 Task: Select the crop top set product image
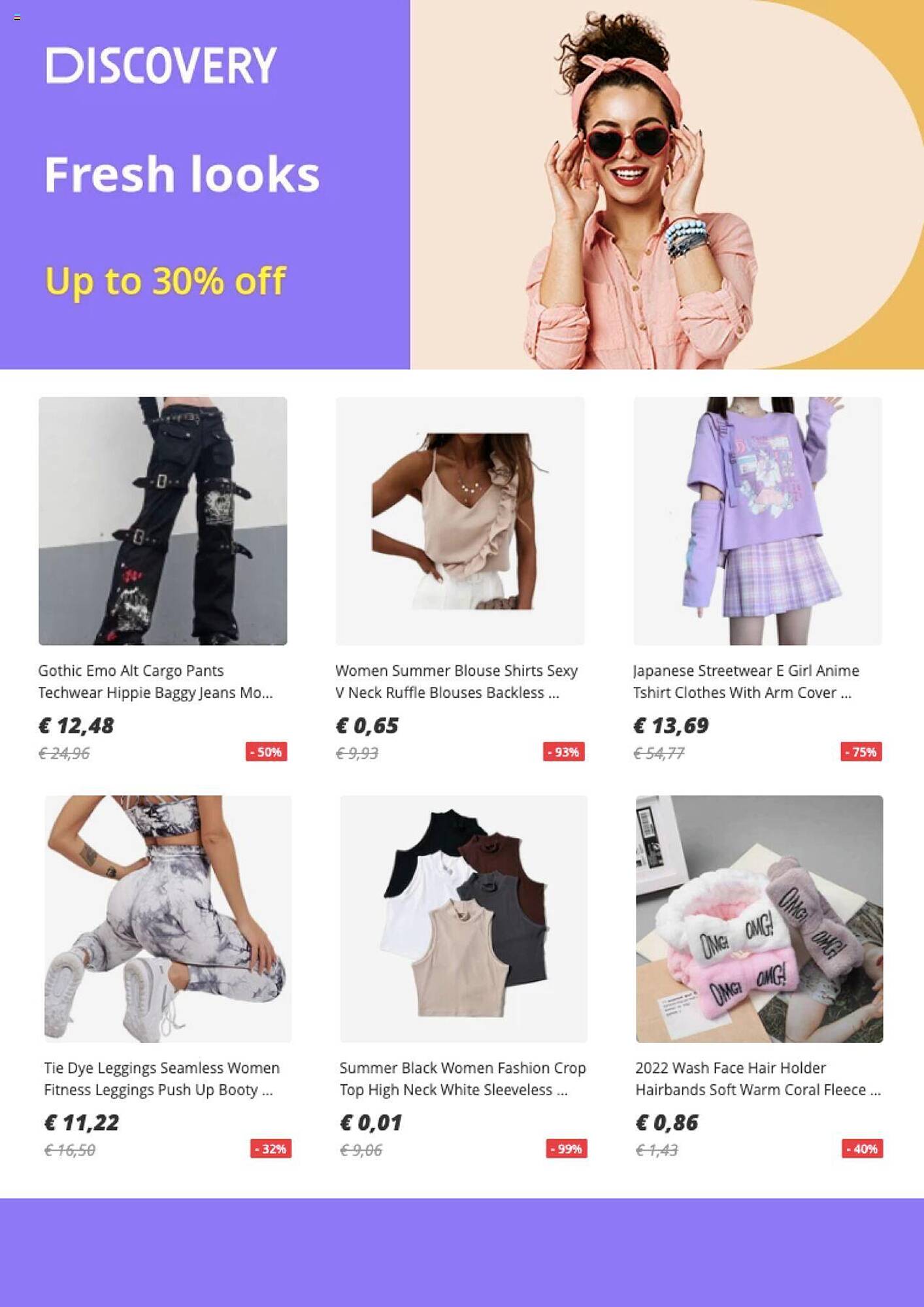(463, 919)
